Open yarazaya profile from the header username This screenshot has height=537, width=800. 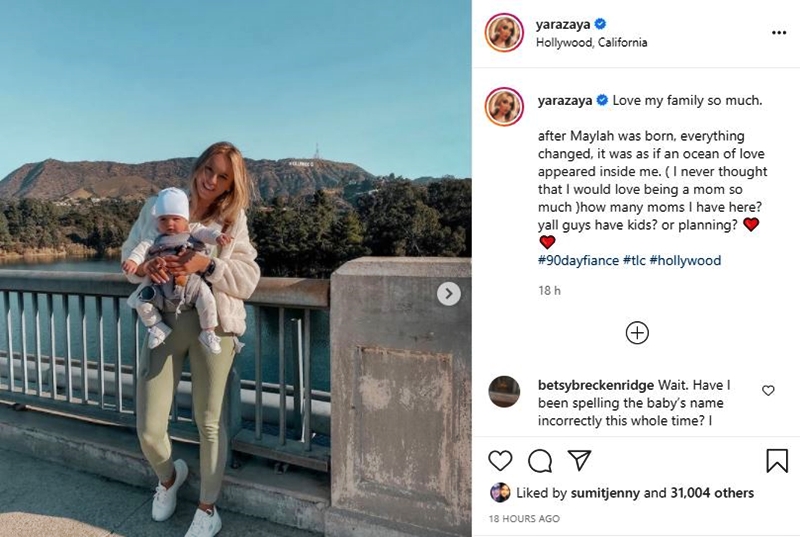pyautogui.click(x=563, y=24)
